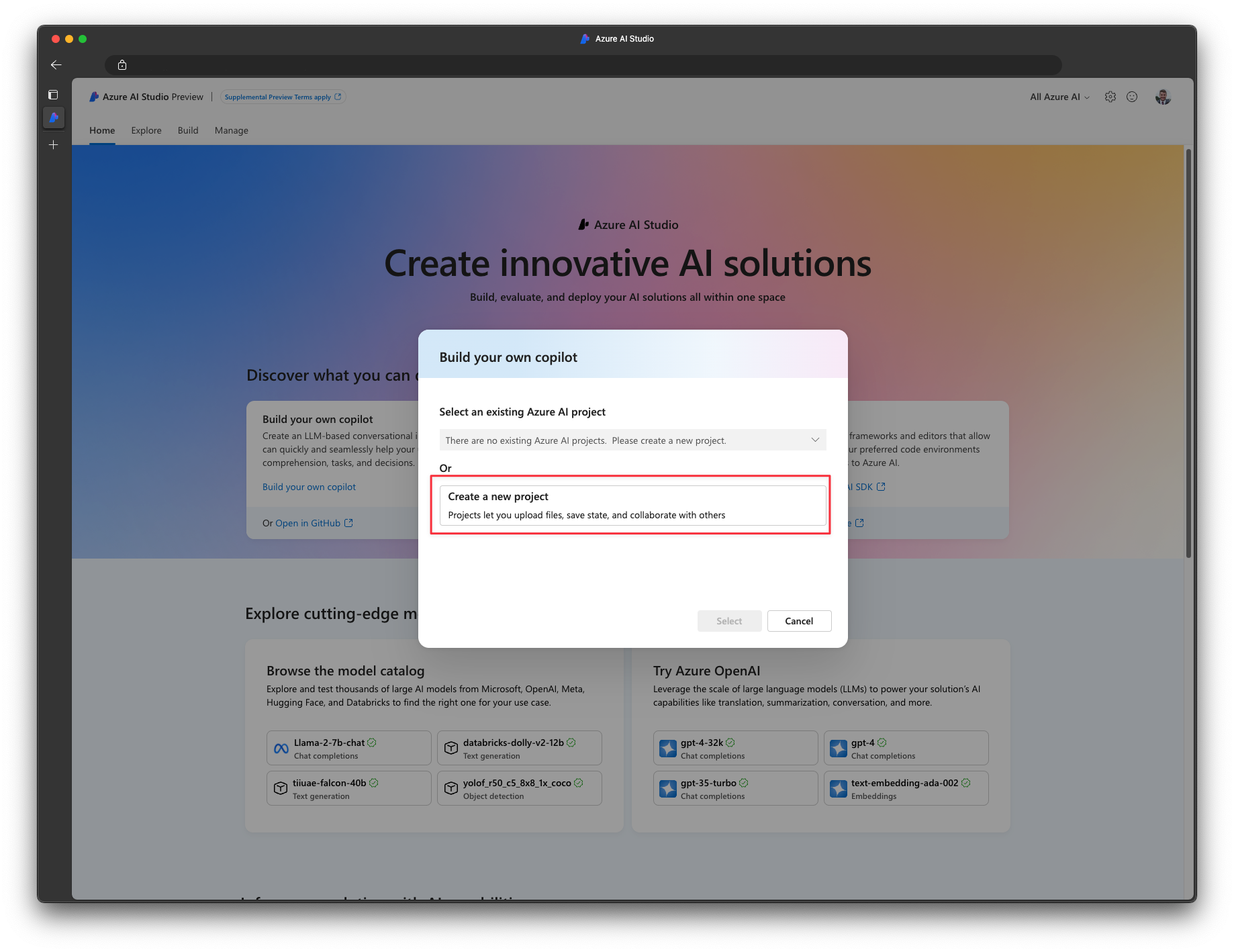Screen dimensions: 1234x952
Task: Click the Try Azure OpenAI heading
Action: [707, 671]
